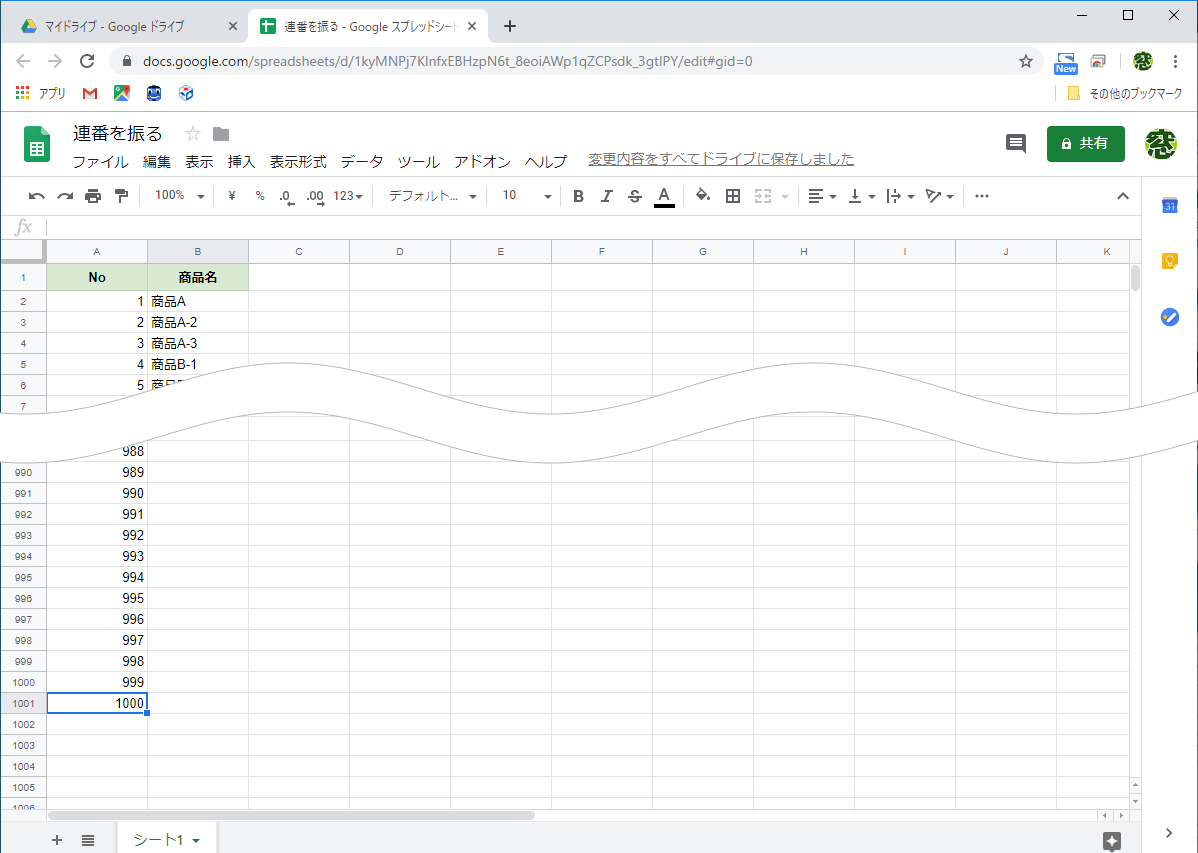Click the horizontal scrollbar thumb

tap(291, 816)
